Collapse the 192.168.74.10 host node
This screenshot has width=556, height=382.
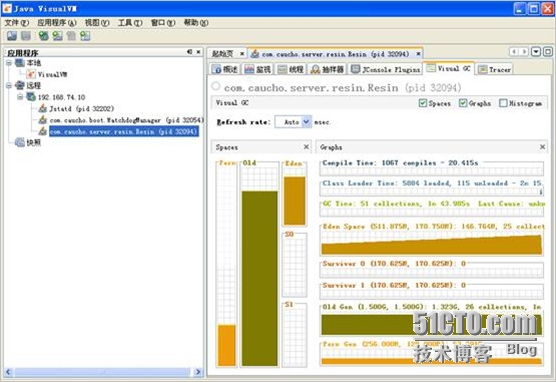pos(20,96)
